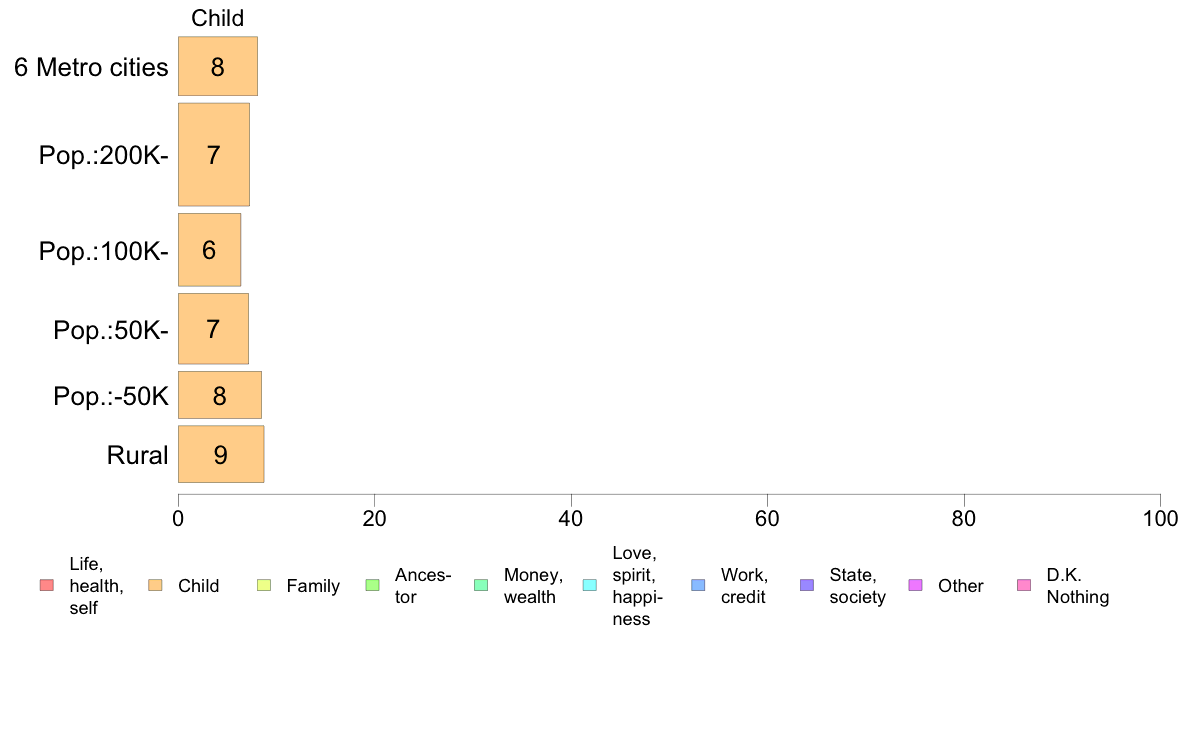Screen dimensions: 1188x736
Task: Click the Rural row label
Action: click(137, 455)
